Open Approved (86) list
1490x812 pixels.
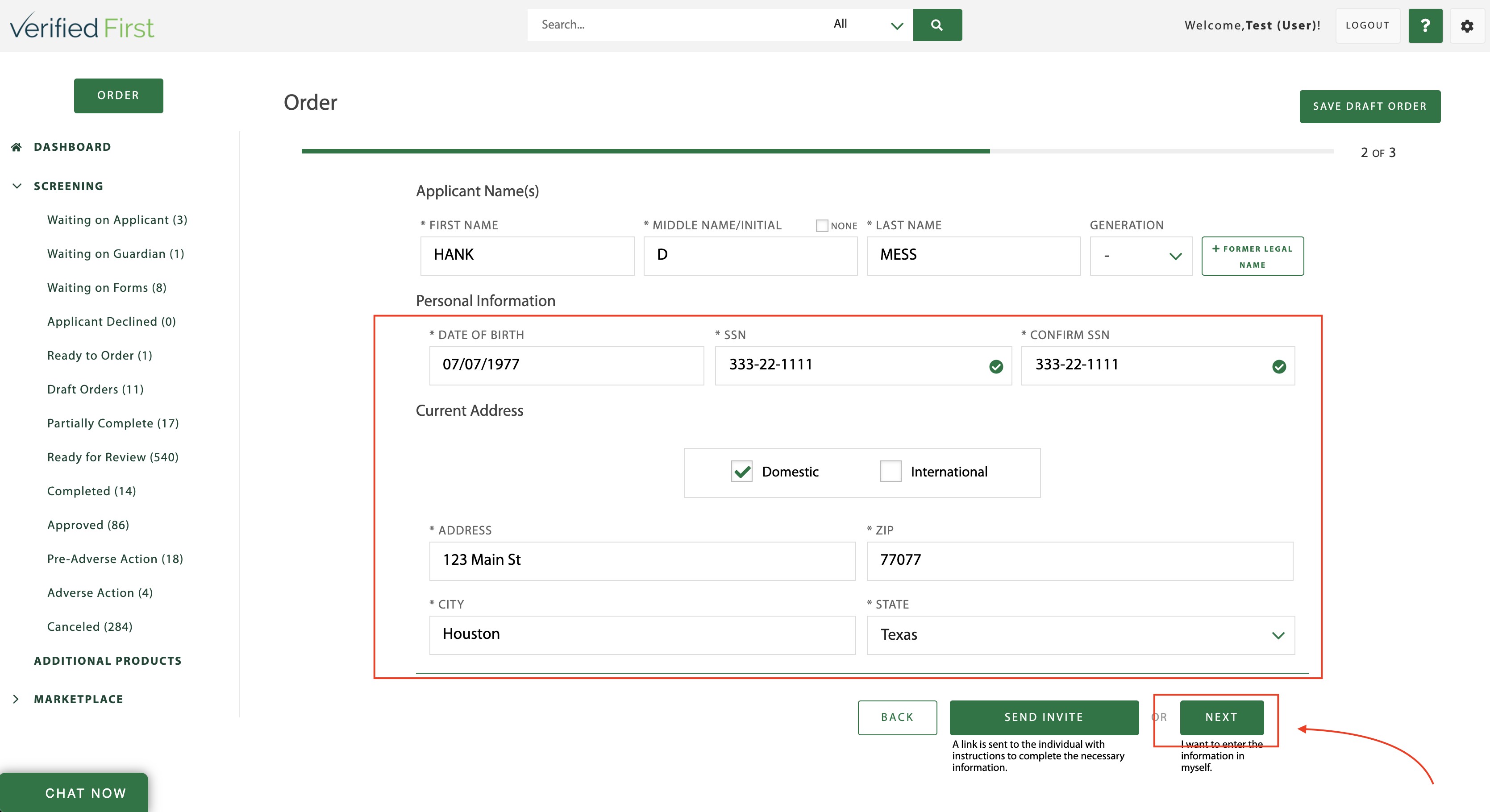tap(88, 525)
